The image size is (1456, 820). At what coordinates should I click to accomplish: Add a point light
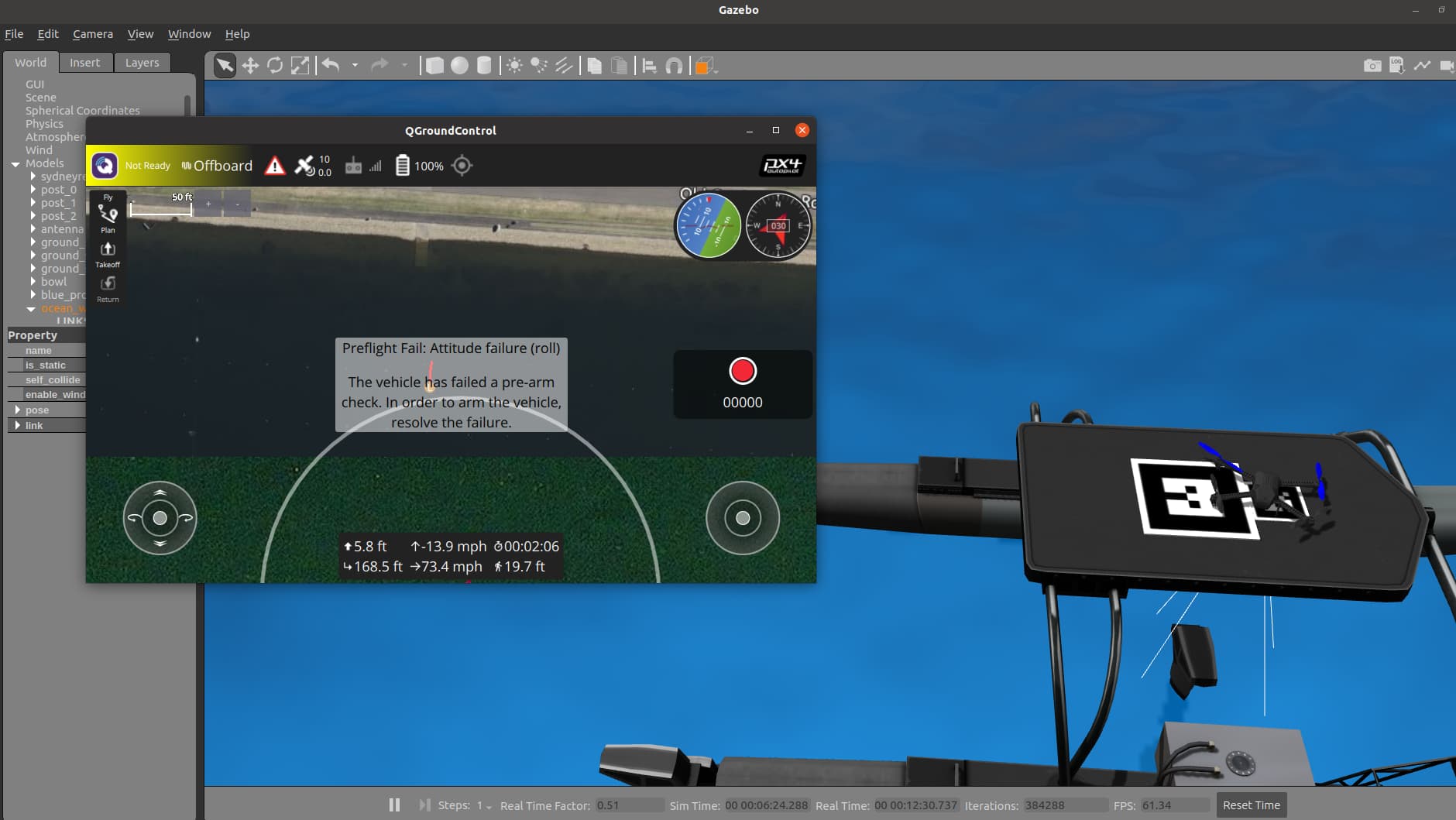[514, 66]
